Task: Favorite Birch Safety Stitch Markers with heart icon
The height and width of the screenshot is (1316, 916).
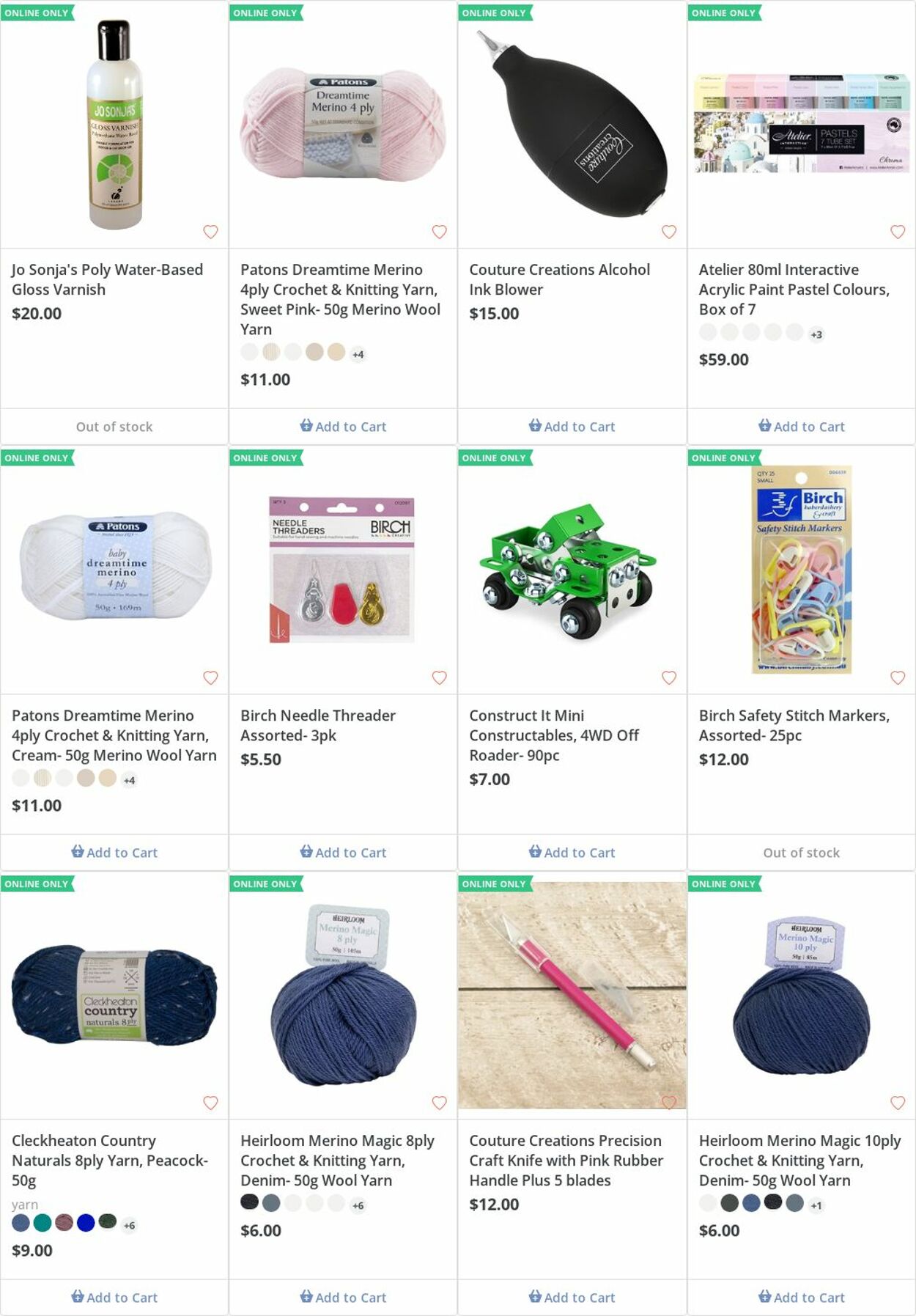Action: click(897, 677)
